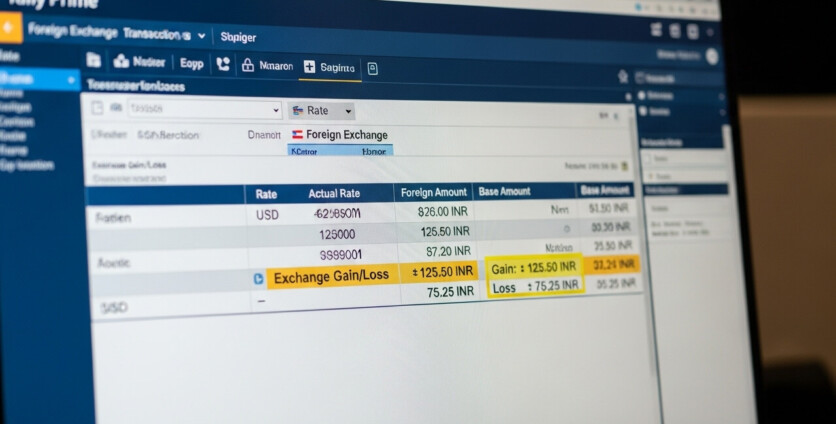Select the USD cell in Rate column
Image resolution: width=836 pixels, height=424 pixels.
click(x=267, y=215)
